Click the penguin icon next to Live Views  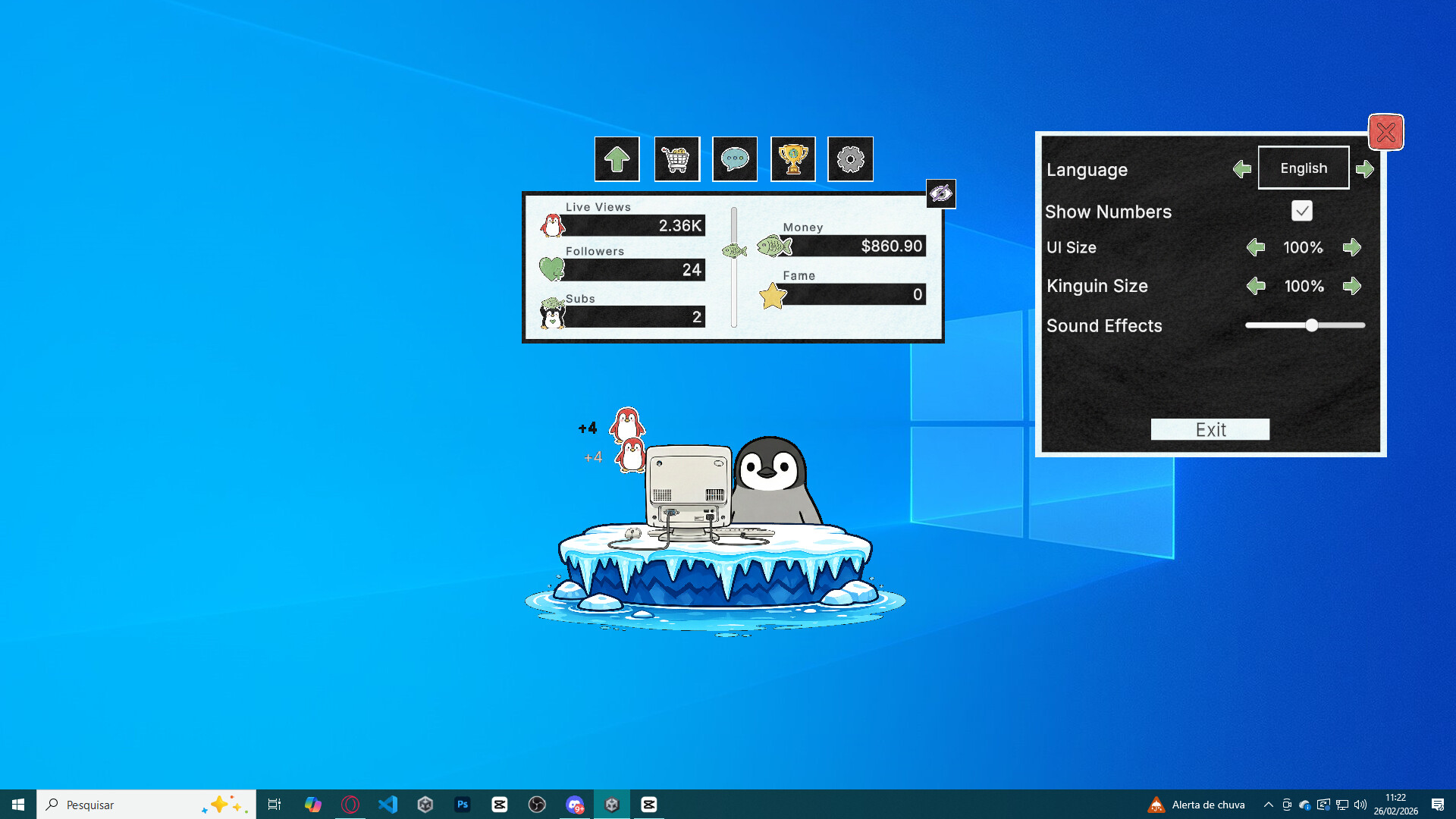(x=553, y=225)
